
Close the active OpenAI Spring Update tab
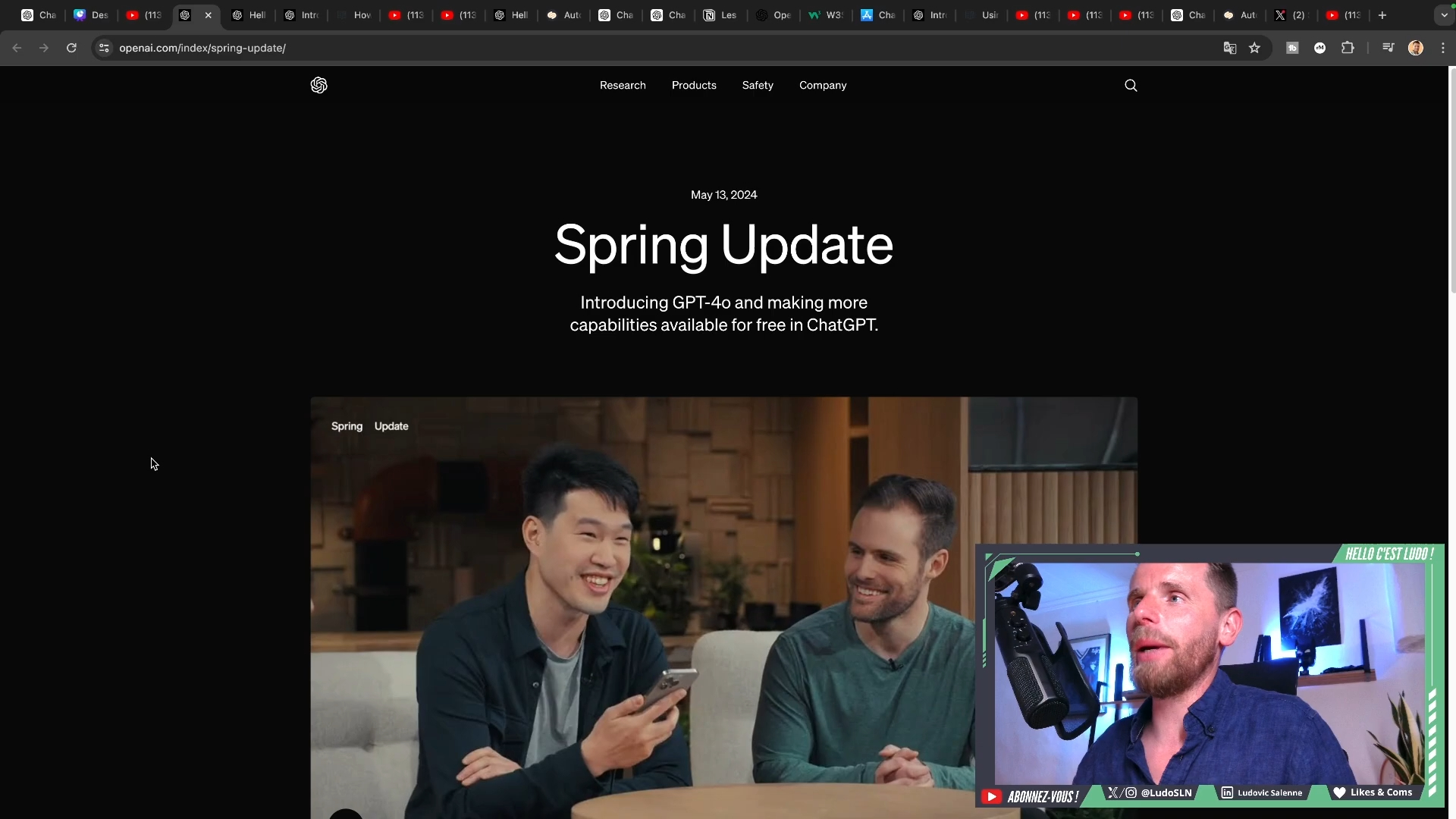(x=209, y=15)
